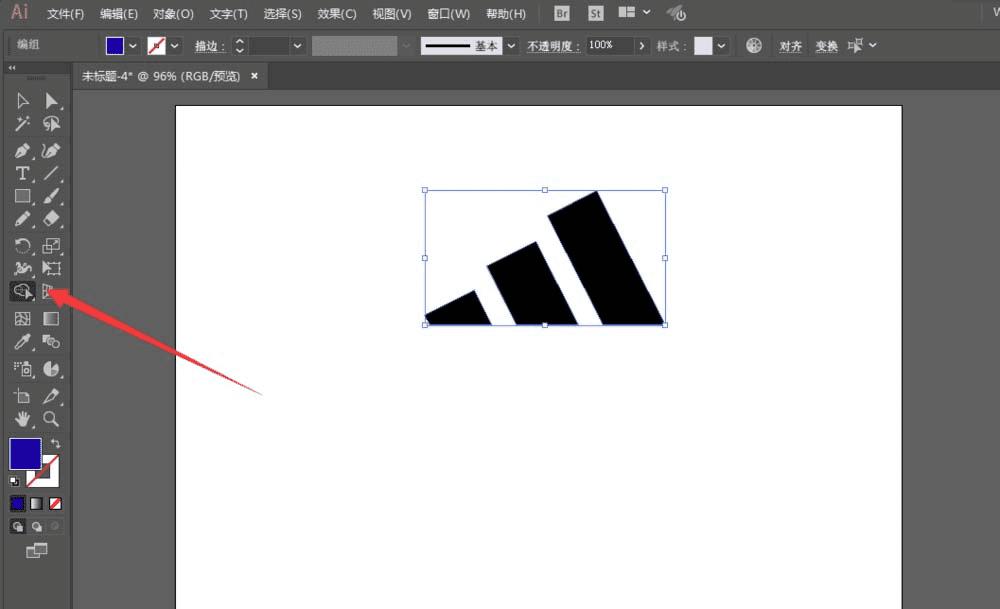This screenshot has width=1000, height=609.
Task: Select the Eyedropper tool
Action: point(22,343)
